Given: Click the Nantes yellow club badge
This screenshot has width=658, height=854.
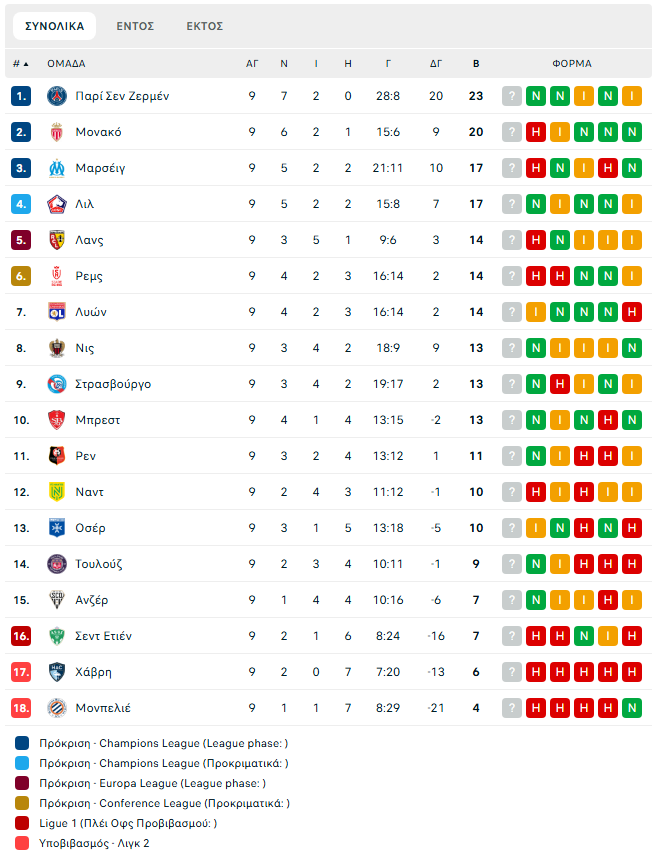Looking at the screenshot, I should 56,492.
